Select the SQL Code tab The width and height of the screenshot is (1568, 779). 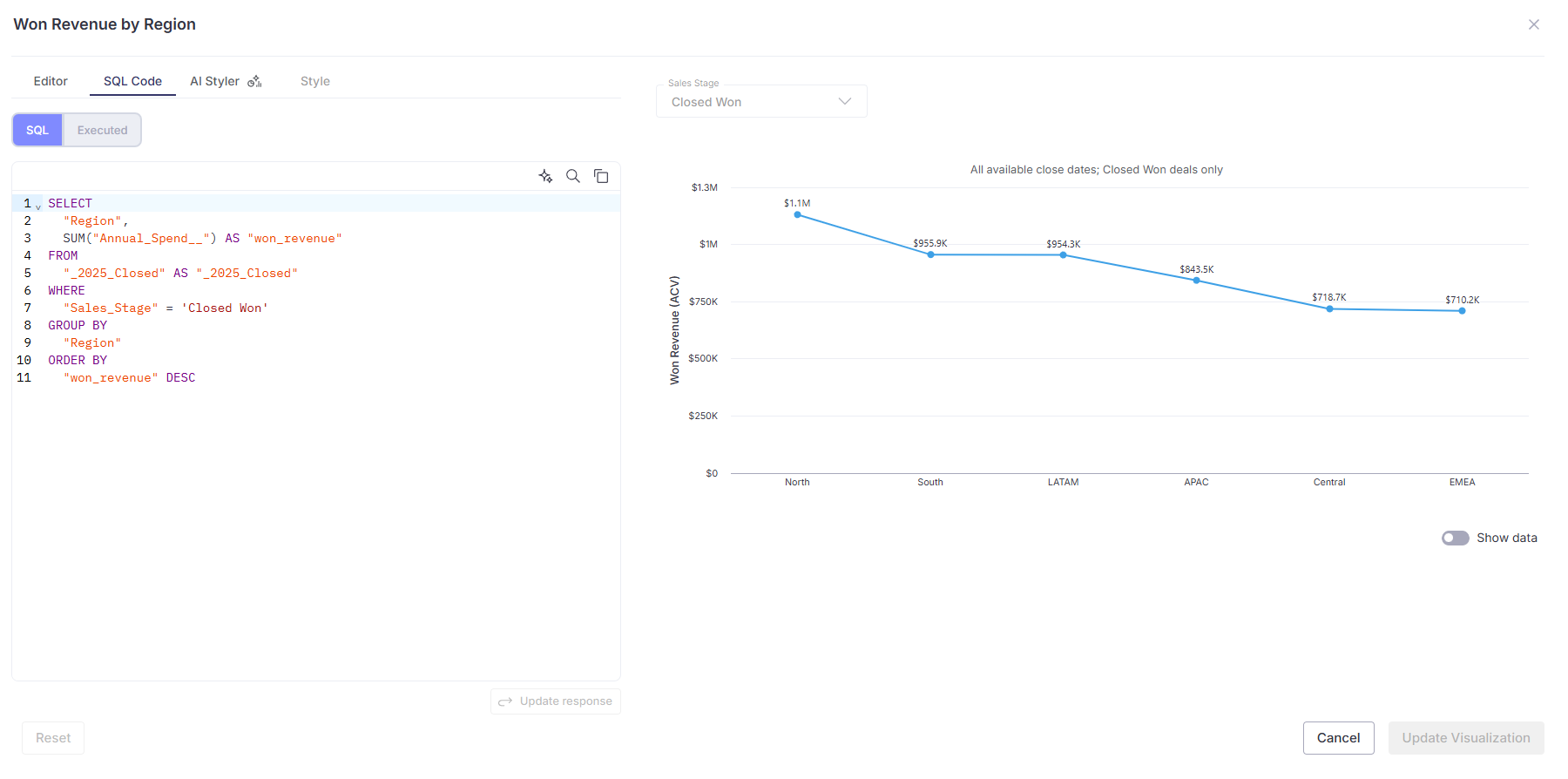pyautogui.click(x=132, y=81)
